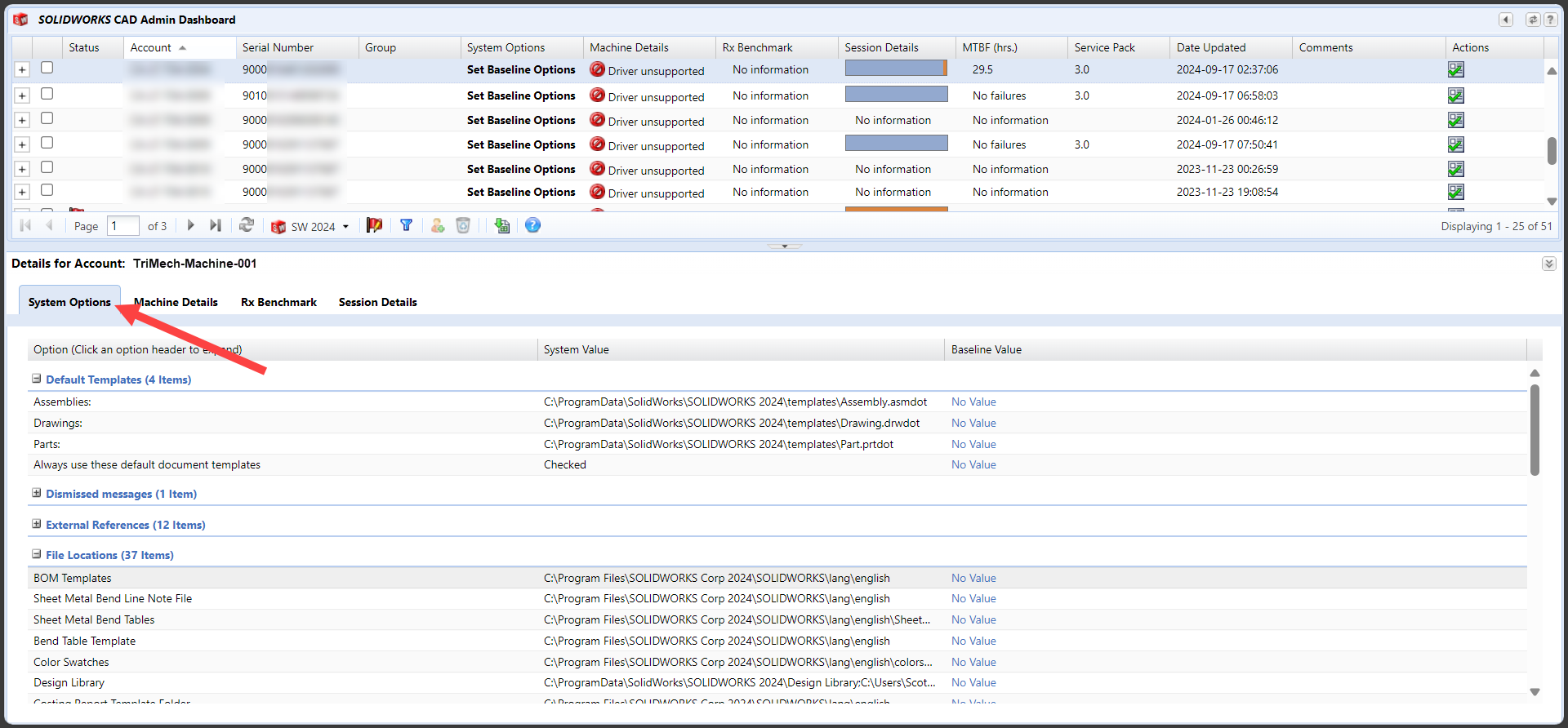Go to the next page of results
Image resolution: width=1568 pixels, height=728 pixels.
pyautogui.click(x=190, y=225)
